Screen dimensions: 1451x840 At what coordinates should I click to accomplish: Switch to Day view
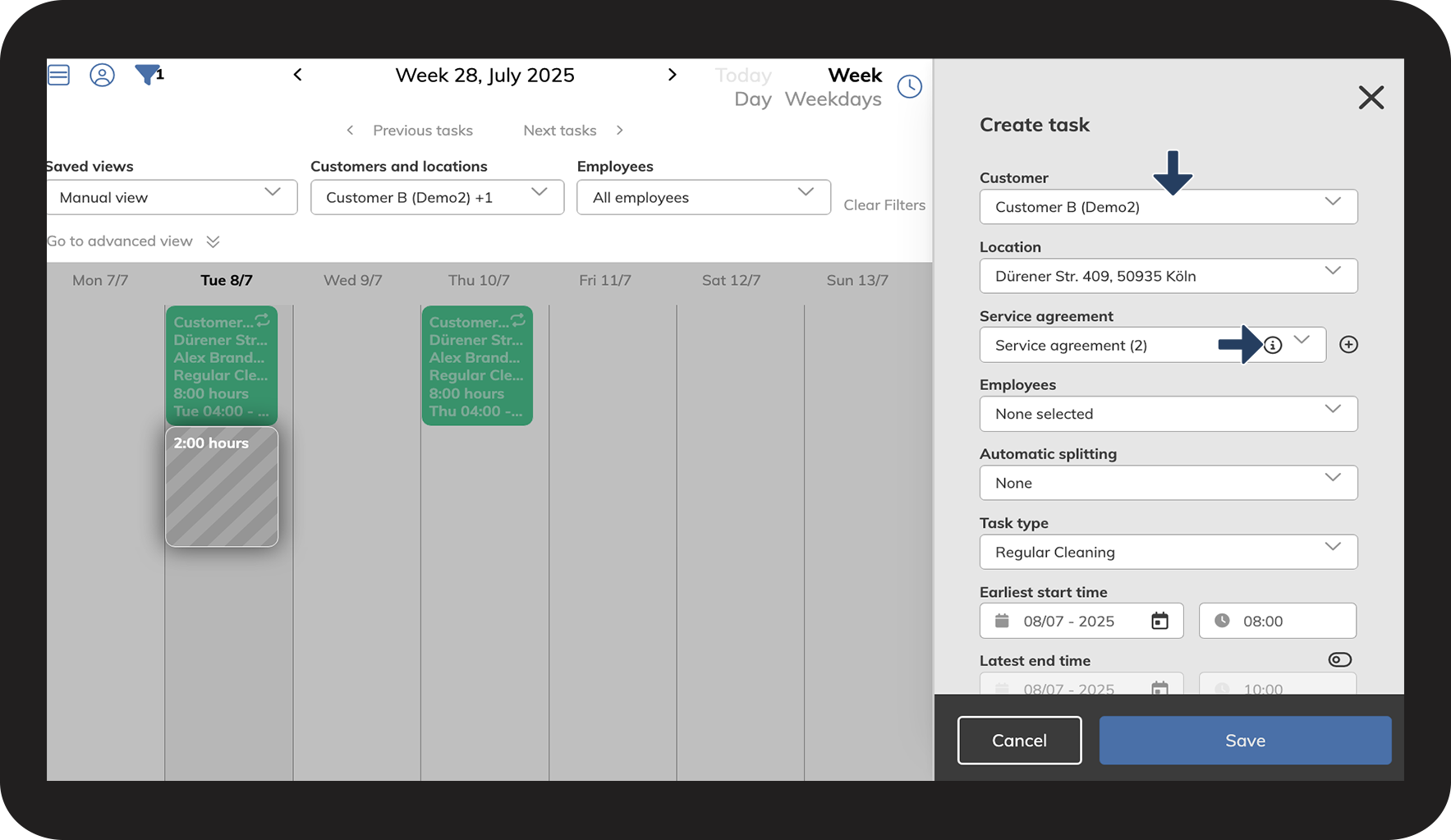click(x=753, y=99)
